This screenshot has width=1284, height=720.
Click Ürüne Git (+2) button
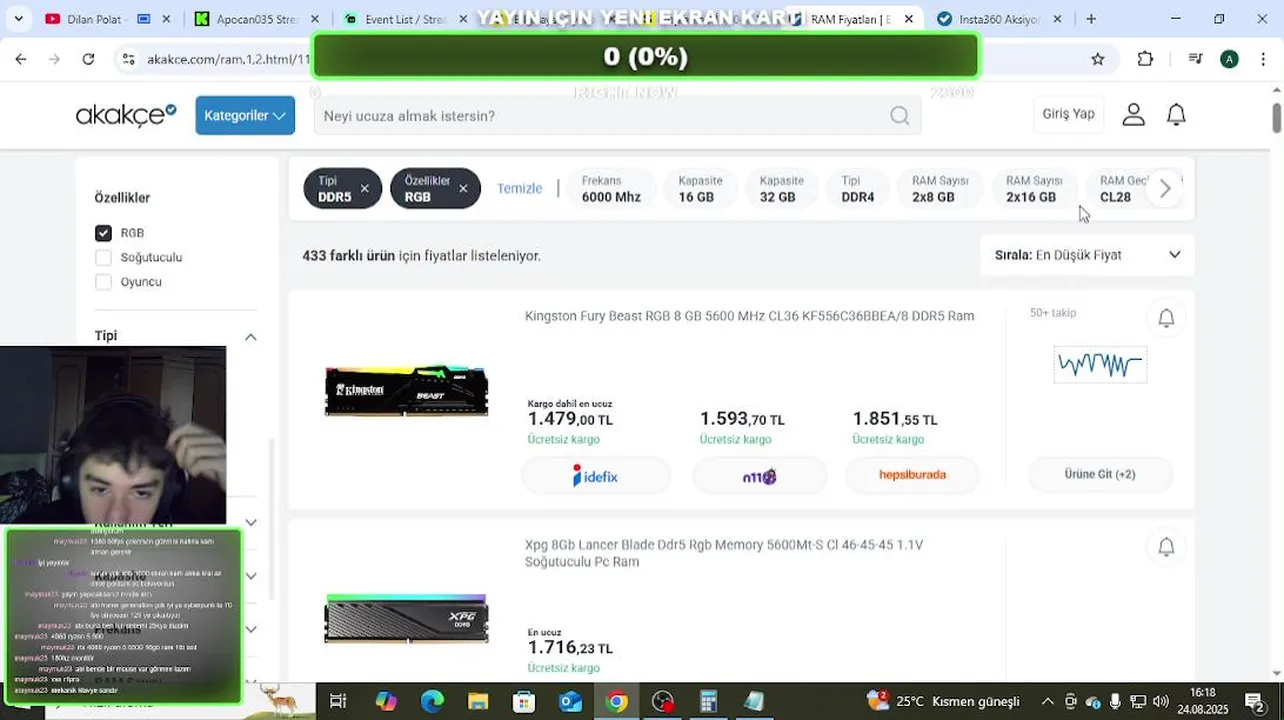1100,474
